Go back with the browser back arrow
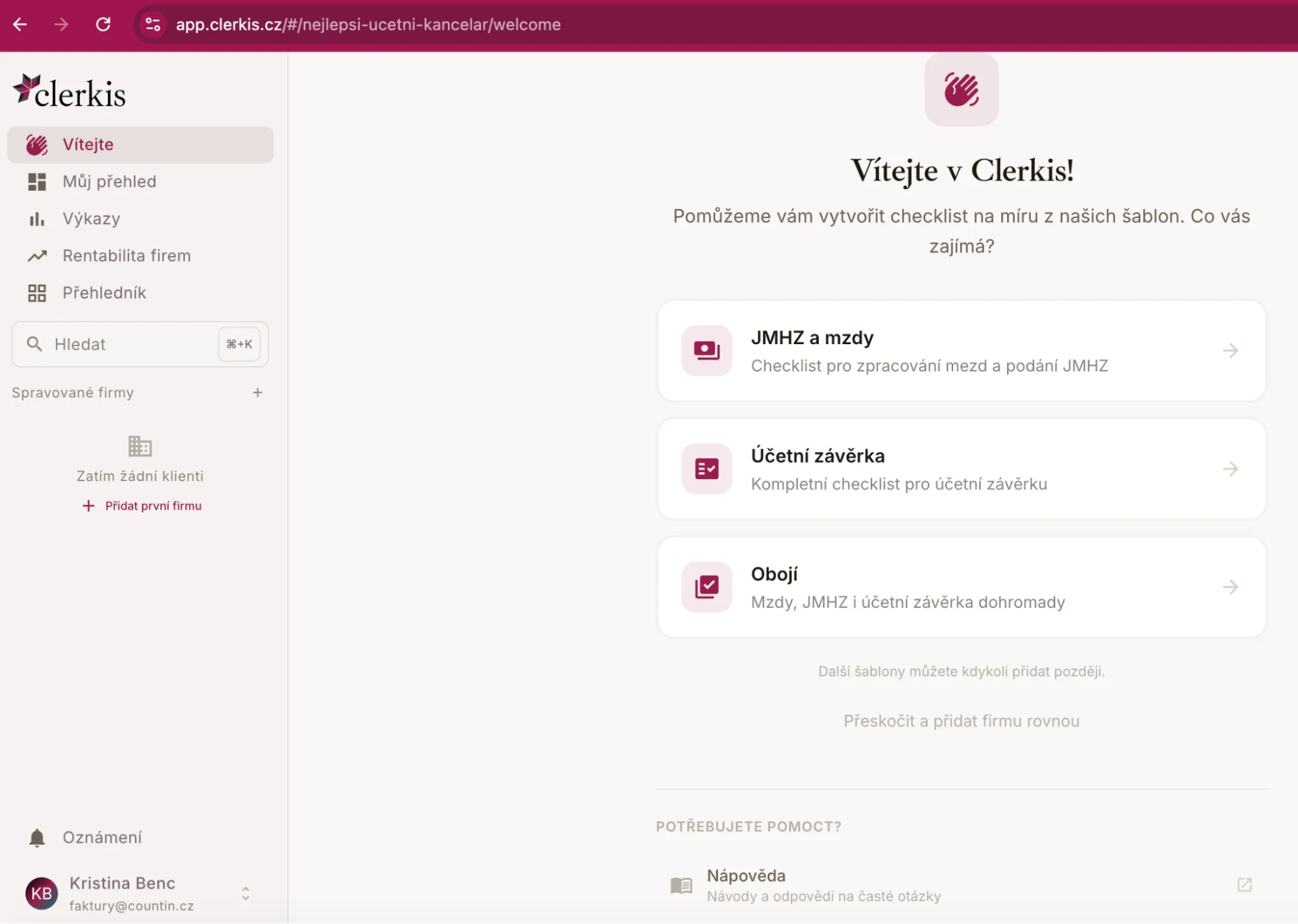Viewport: 1298px width, 924px height. pos(20,25)
